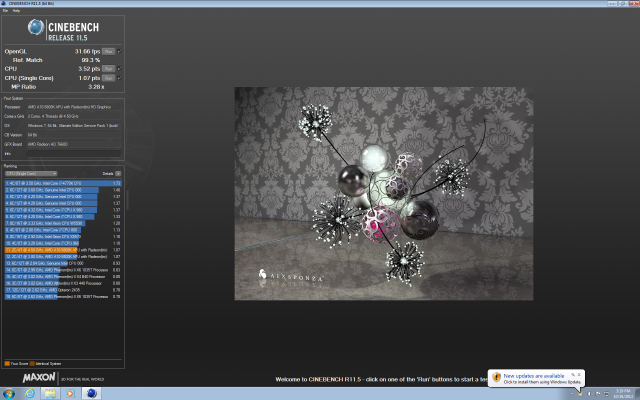640x400 pixels.
Task: Open the ranking type dropdown
Action: (x=31, y=173)
